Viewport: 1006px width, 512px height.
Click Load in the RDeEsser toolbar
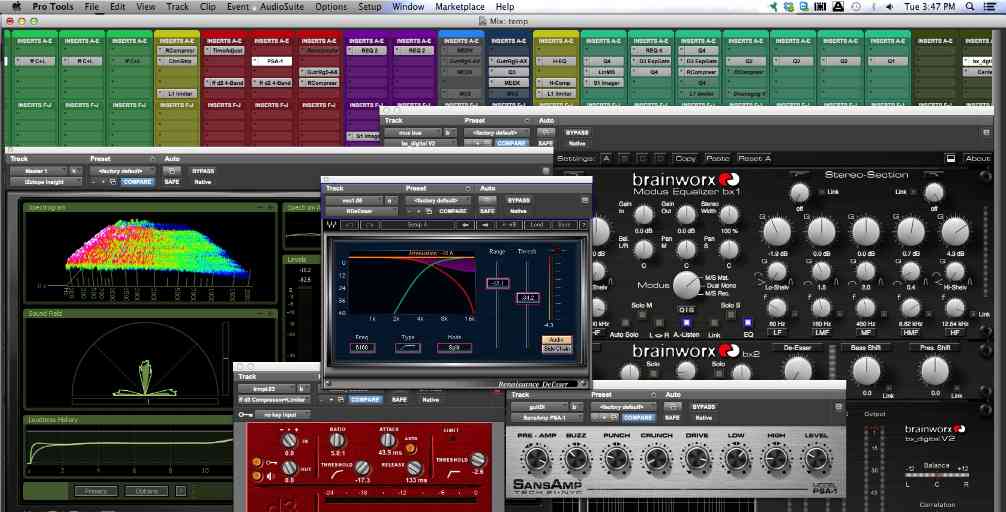click(536, 225)
